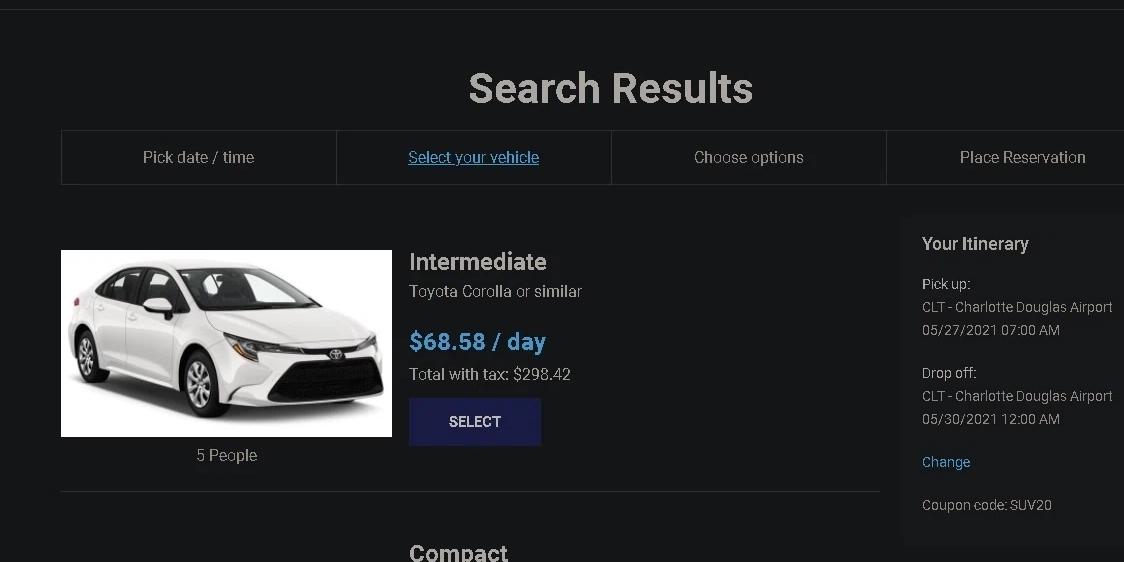Click the pick-up date 05/27/2021 07:00 AM

[x=991, y=330]
